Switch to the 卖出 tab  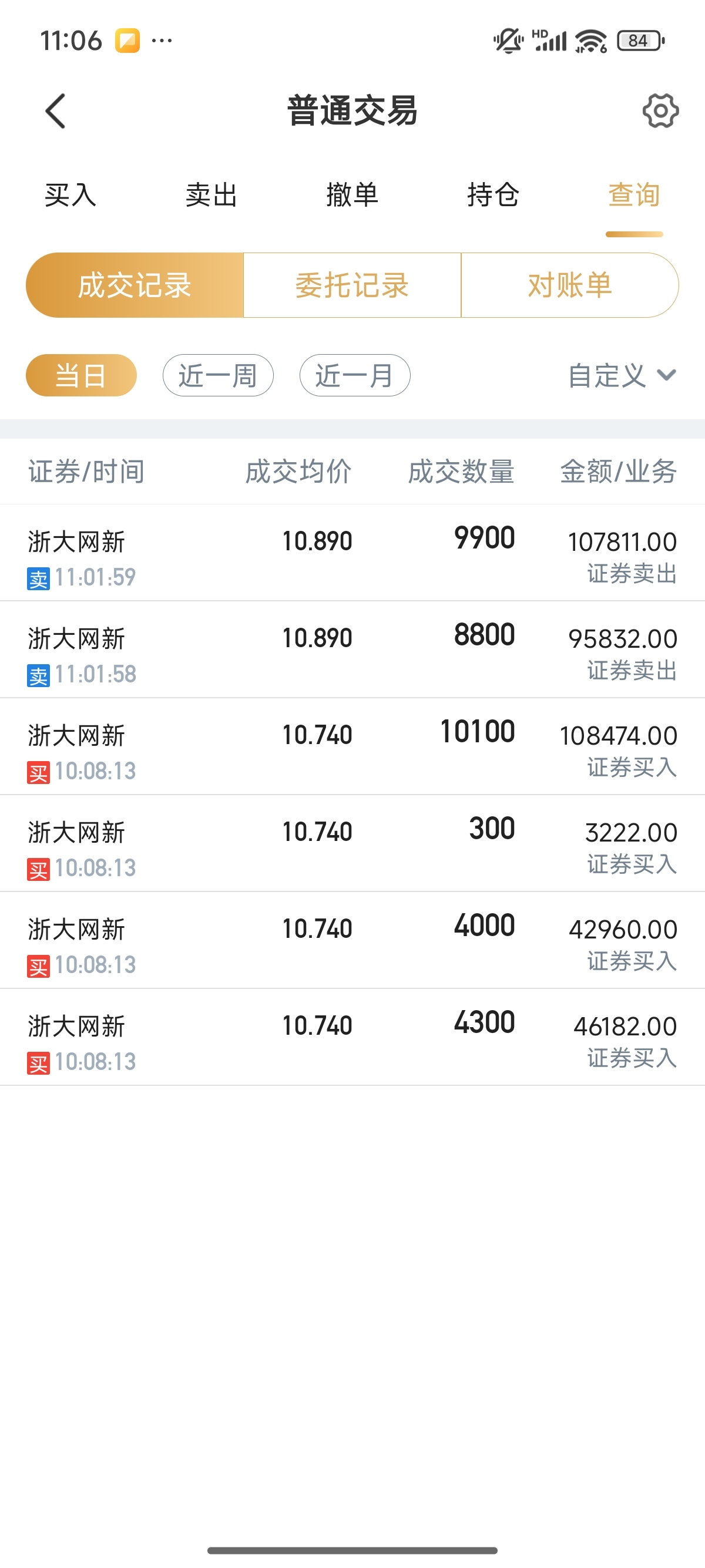211,196
